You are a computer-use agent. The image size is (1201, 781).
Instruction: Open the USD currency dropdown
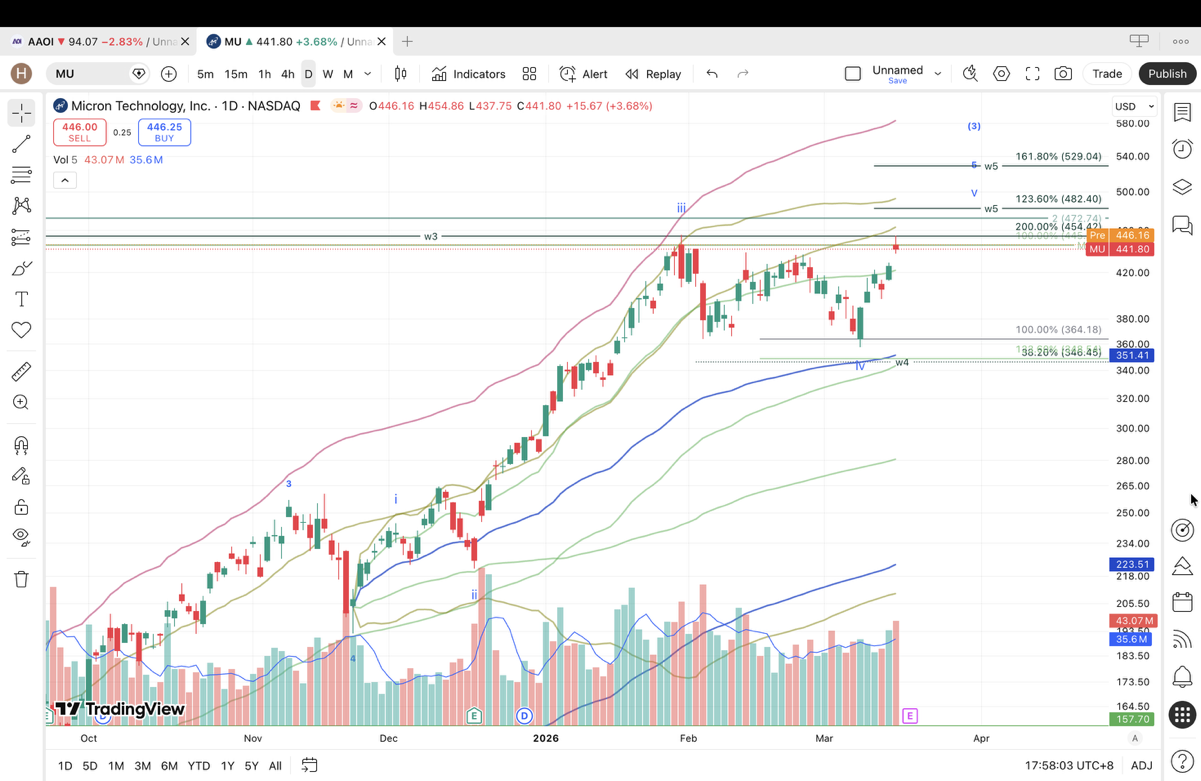click(x=1134, y=106)
